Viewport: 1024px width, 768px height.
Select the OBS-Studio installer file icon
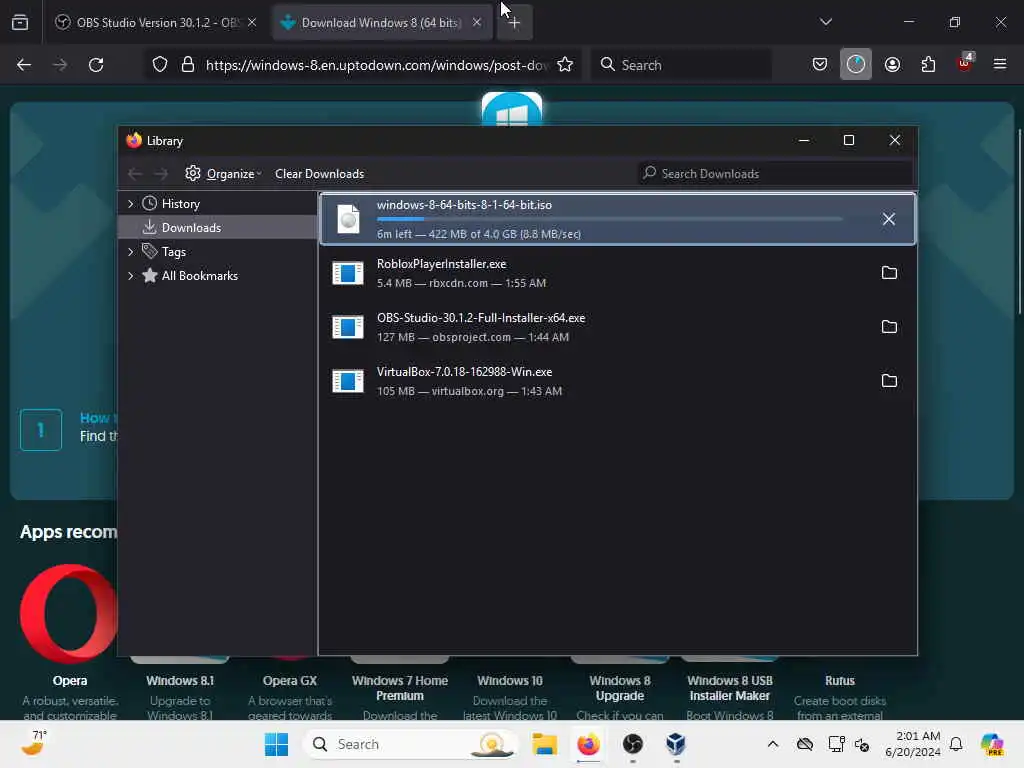coord(347,327)
